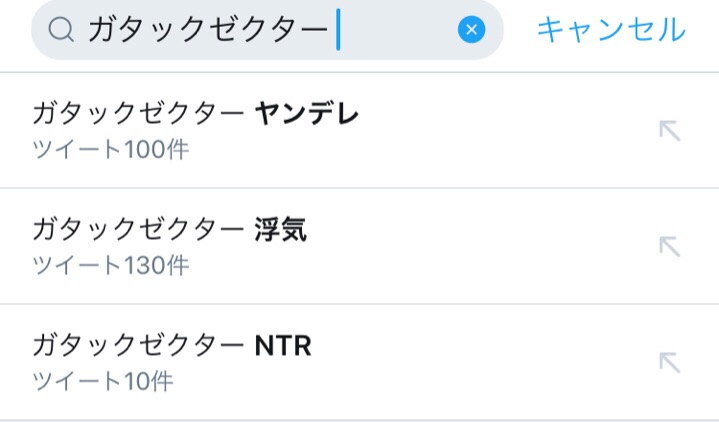719x422 pixels.
Task: Open the ツイート10件 count label
Action: 103,382
